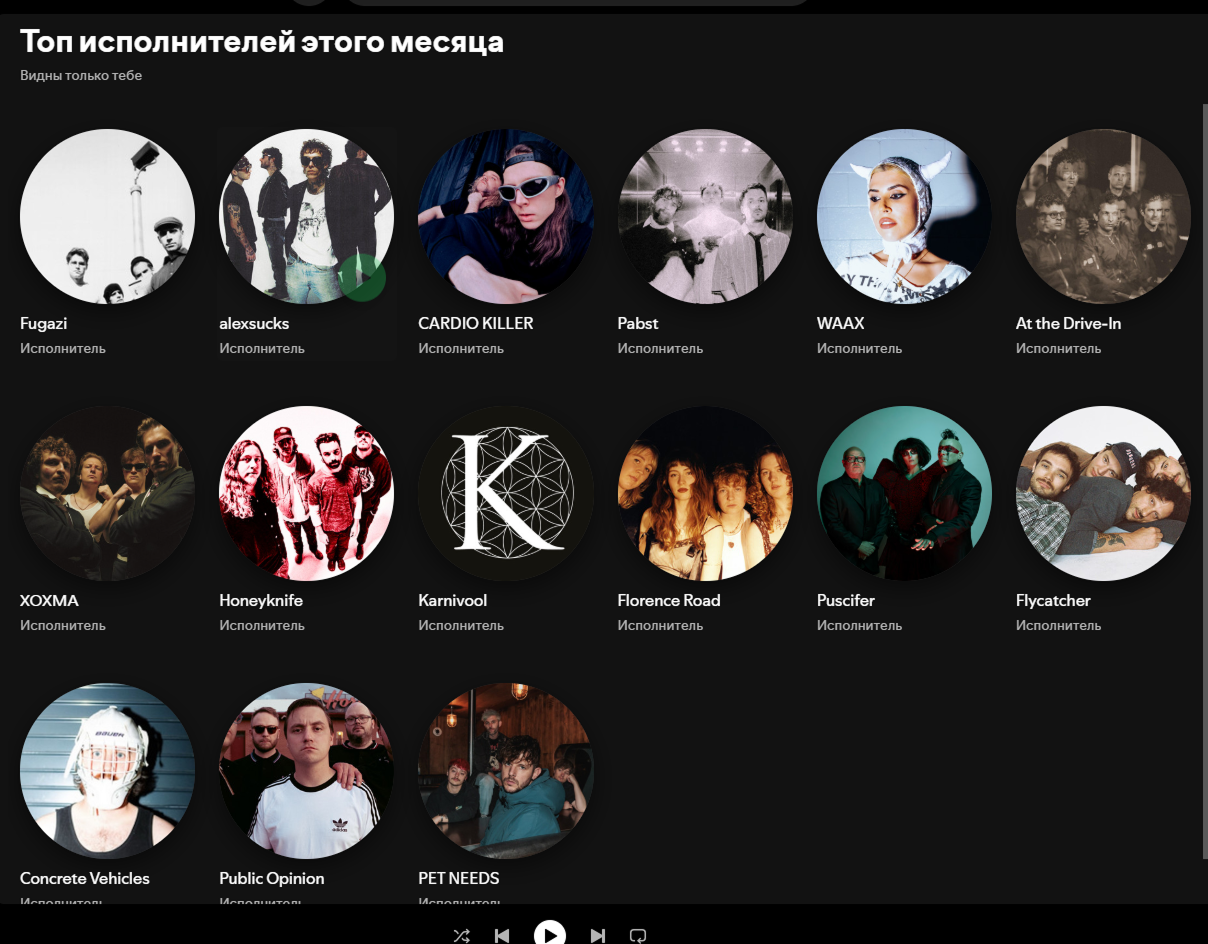Toggle shuffle in the playback bar
The image size is (1208, 944).
point(461,936)
